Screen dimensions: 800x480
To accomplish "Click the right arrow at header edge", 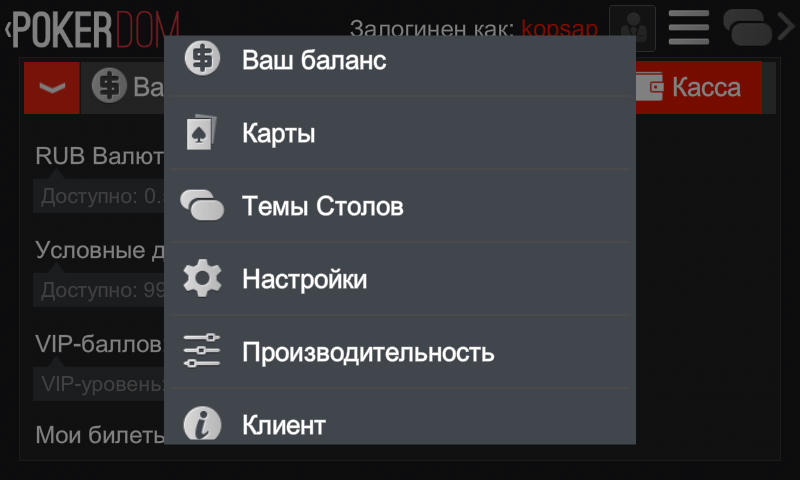I will [786, 27].
